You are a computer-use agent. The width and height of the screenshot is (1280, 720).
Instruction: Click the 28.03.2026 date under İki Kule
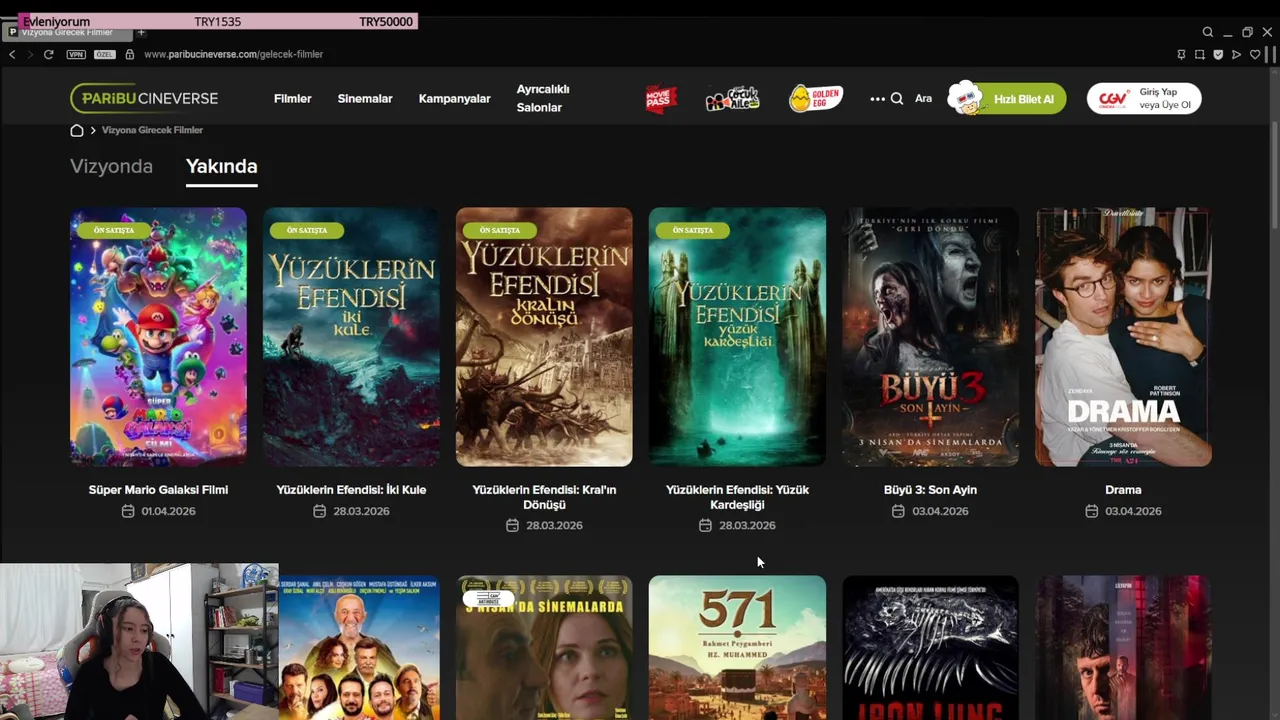(x=361, y=511)
